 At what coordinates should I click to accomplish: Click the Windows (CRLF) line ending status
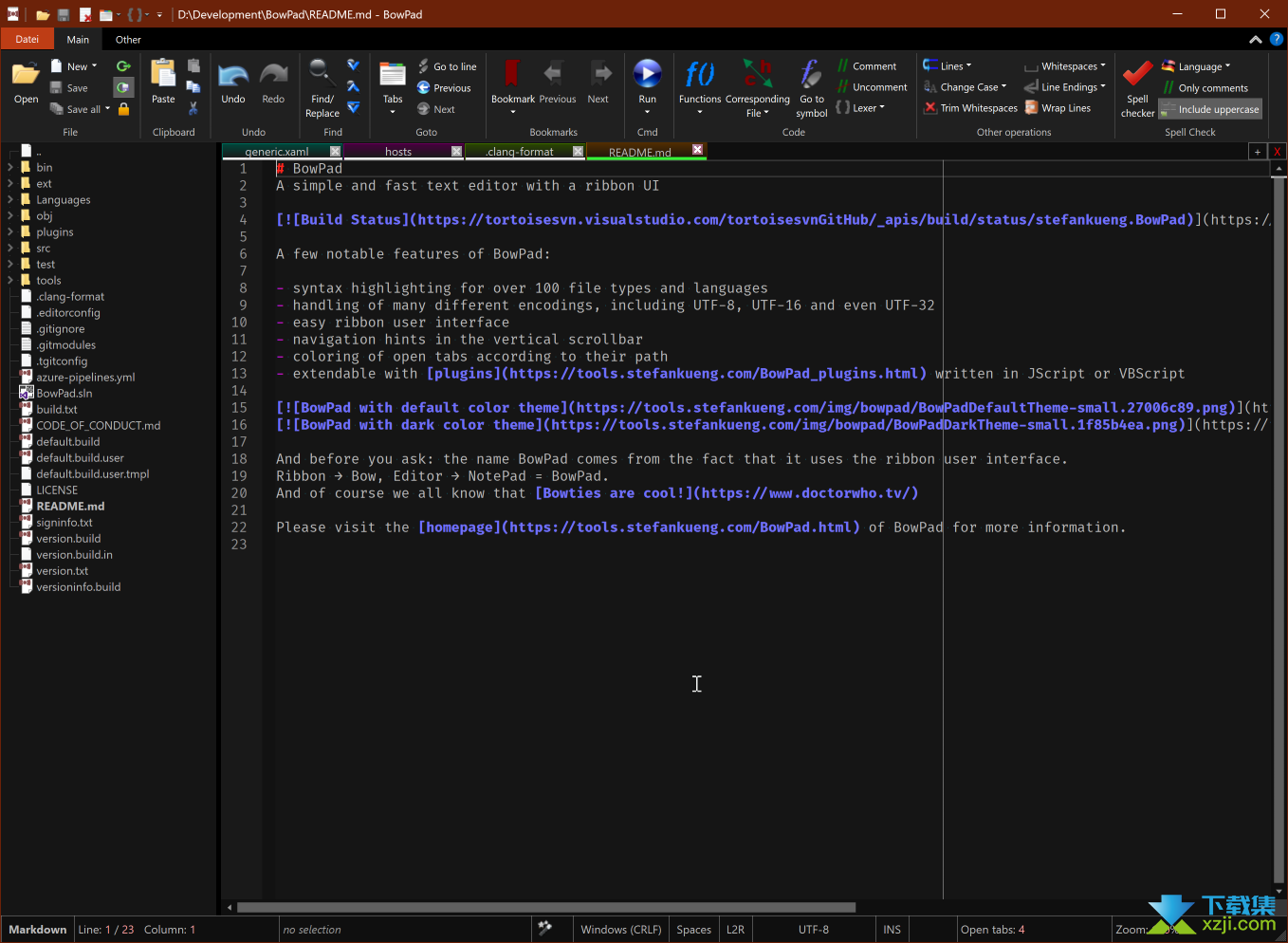[x=620, y=930]
